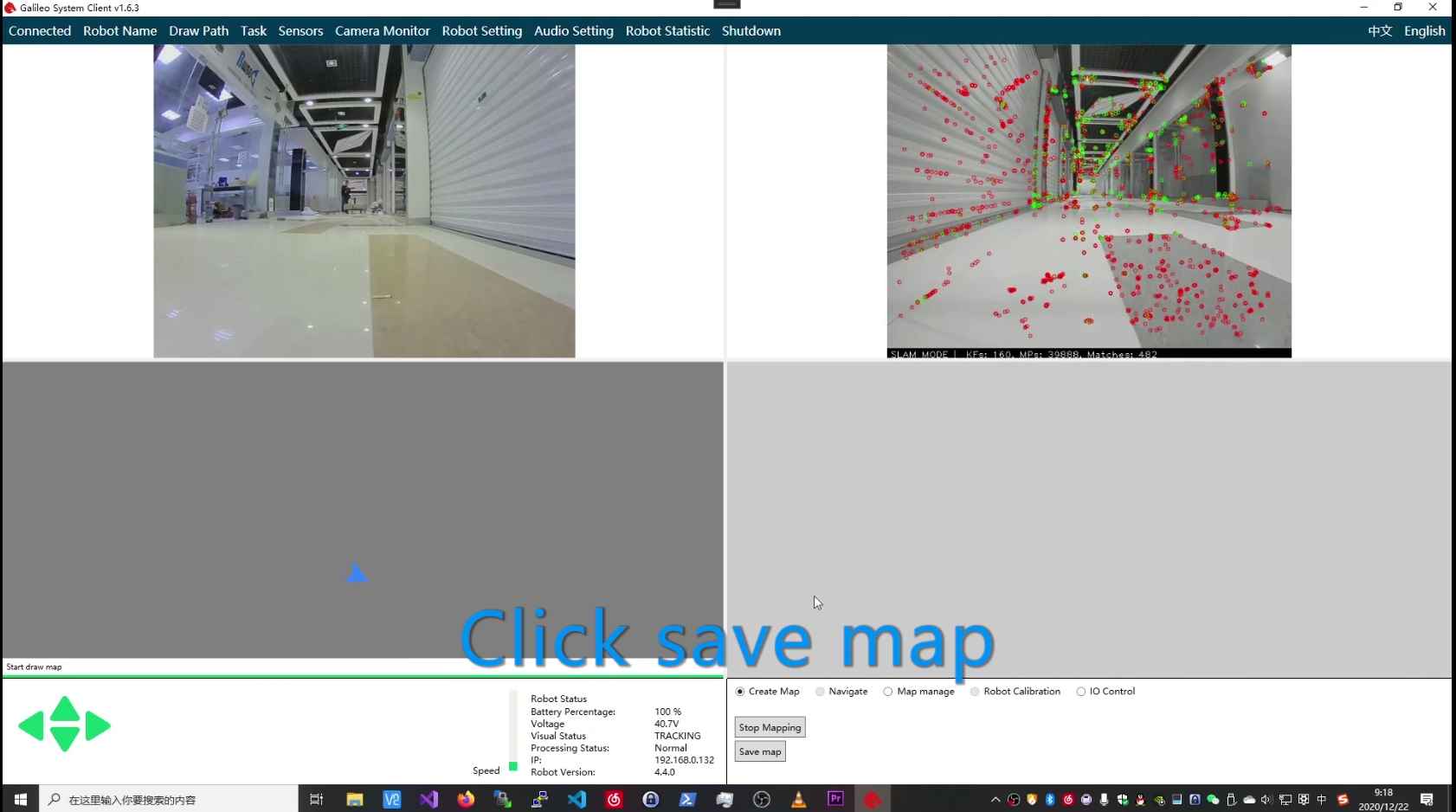This screenshot has width=1456, height=812.
Task: Open the Robot Setting menu
Action: [x=481, y=31]
